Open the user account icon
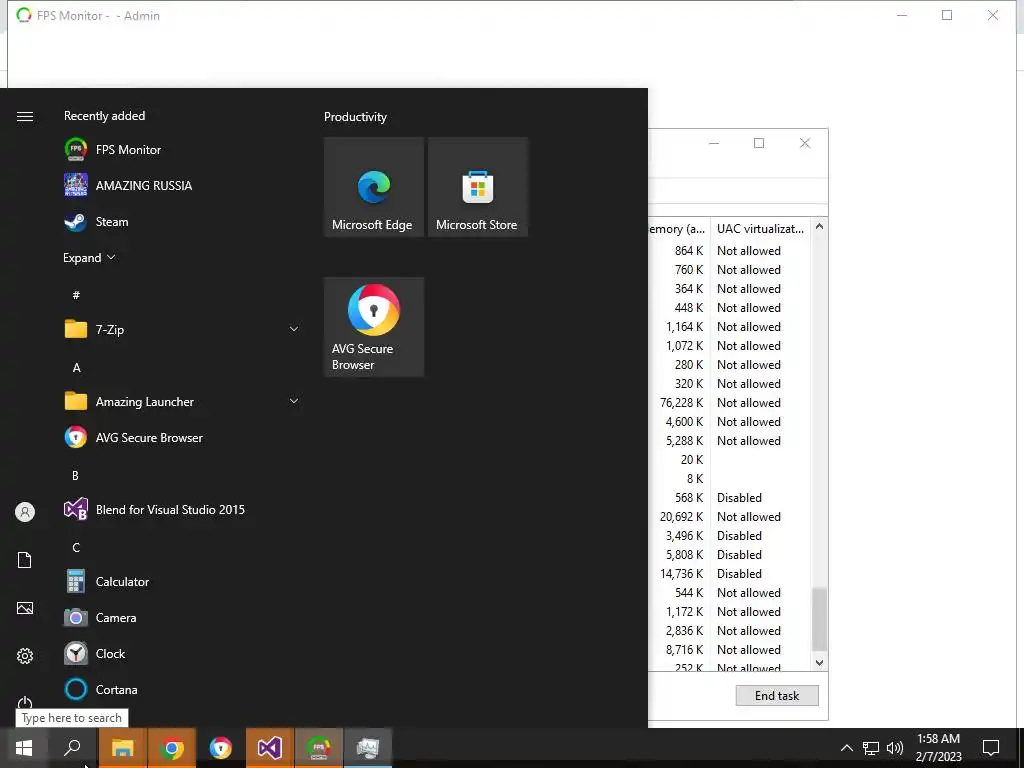Viewport: 1024px width, 768px height. click(25, 512)
